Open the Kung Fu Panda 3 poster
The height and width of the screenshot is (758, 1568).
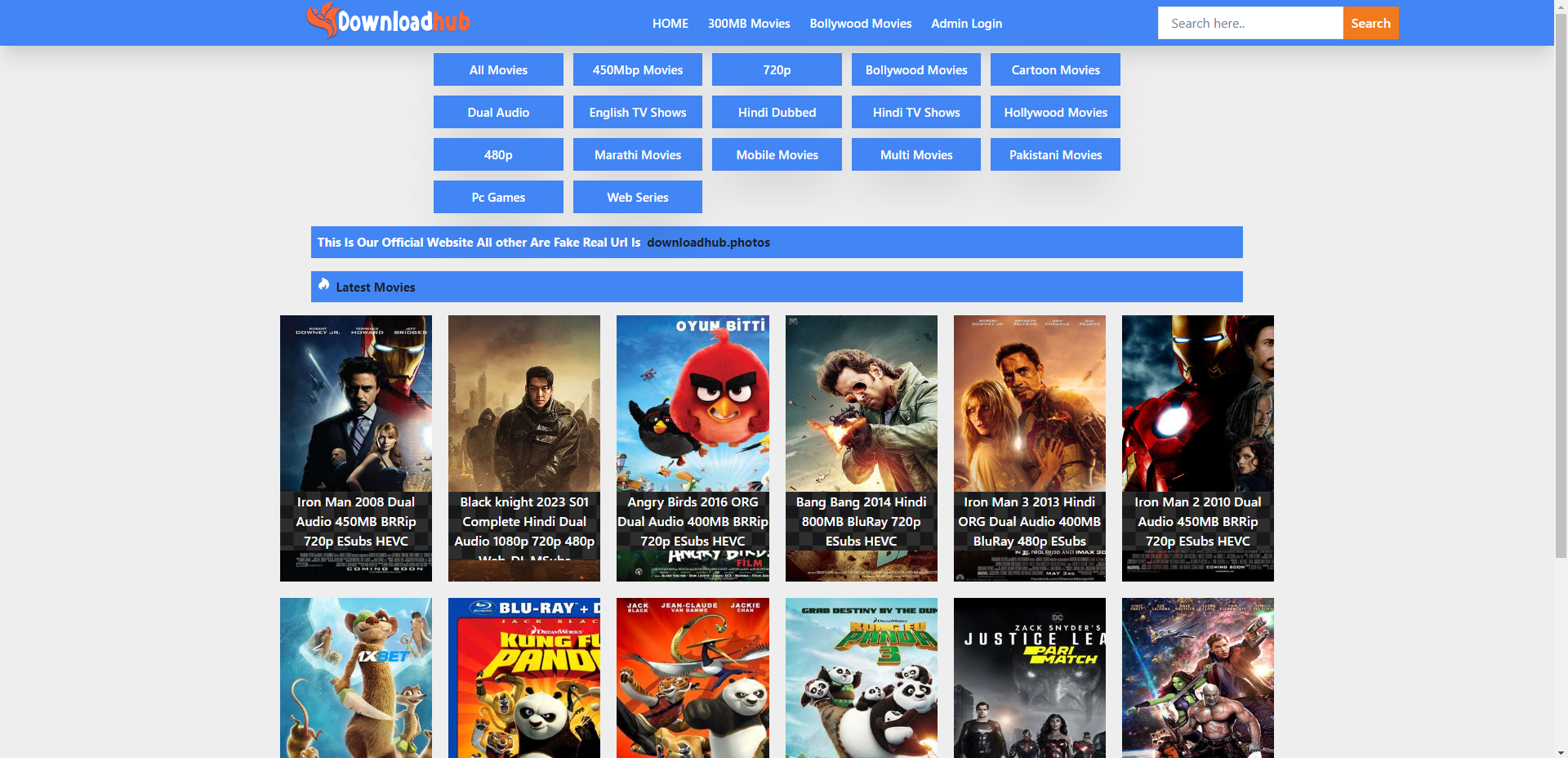point(862,678)
